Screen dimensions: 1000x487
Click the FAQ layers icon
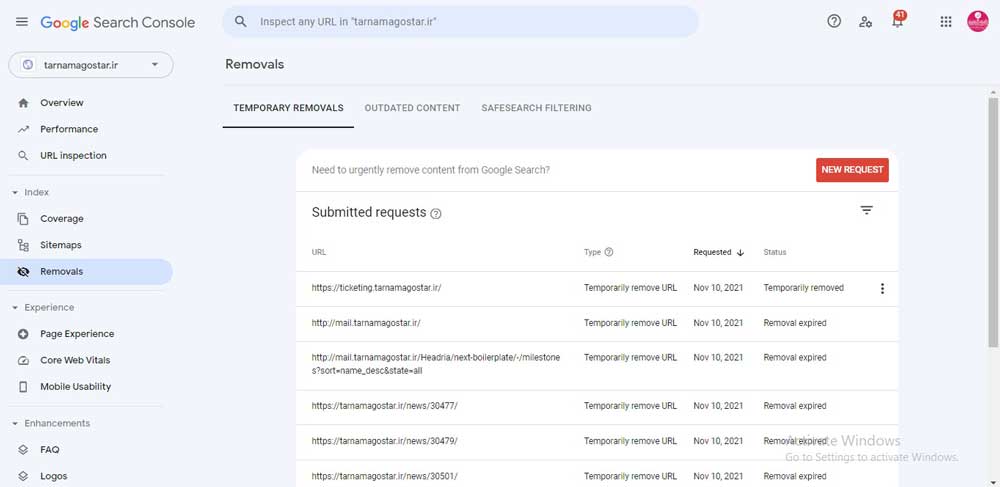tap(24, 449)
